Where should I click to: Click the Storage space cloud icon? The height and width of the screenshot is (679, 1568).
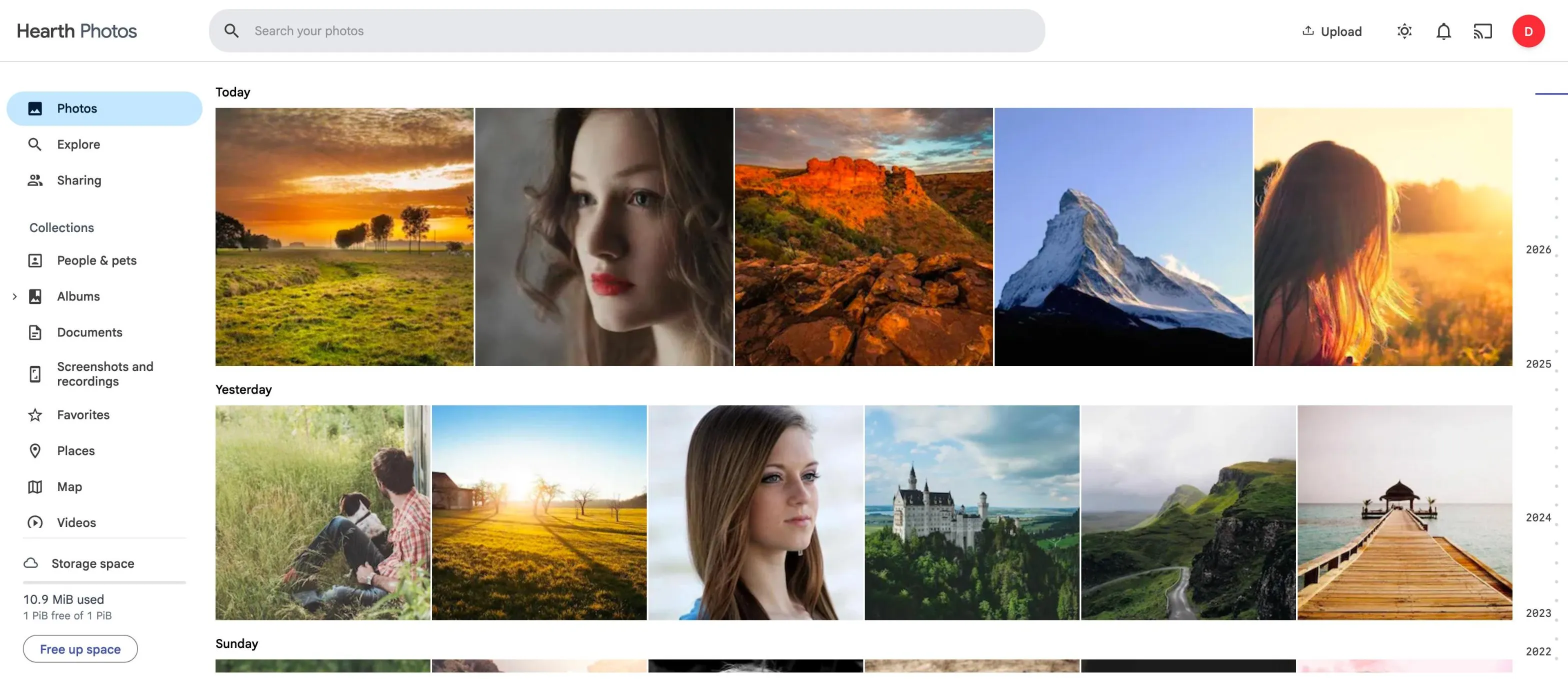click(31, 563)
